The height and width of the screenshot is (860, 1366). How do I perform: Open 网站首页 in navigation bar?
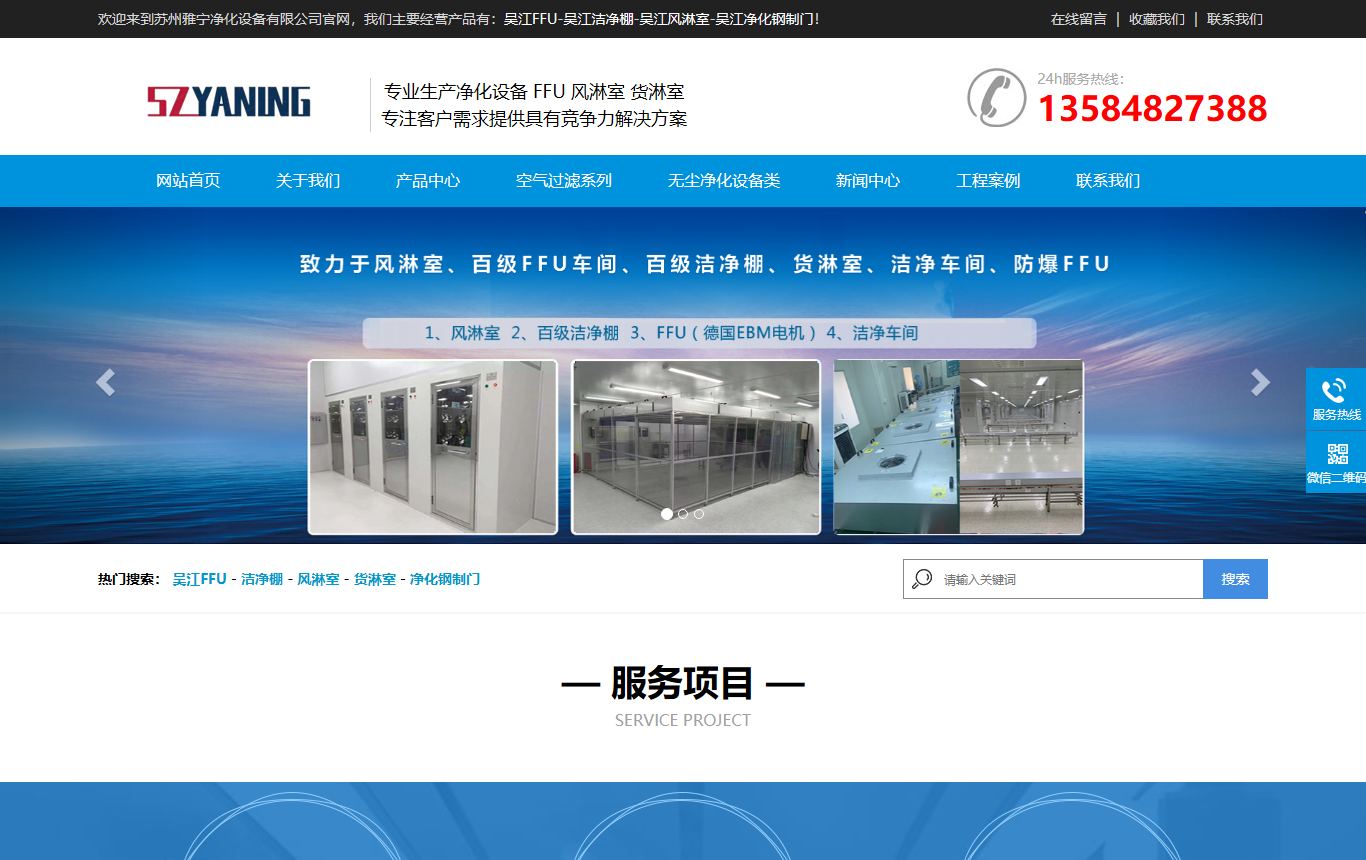pyautogui.click(x=188, y=181)
